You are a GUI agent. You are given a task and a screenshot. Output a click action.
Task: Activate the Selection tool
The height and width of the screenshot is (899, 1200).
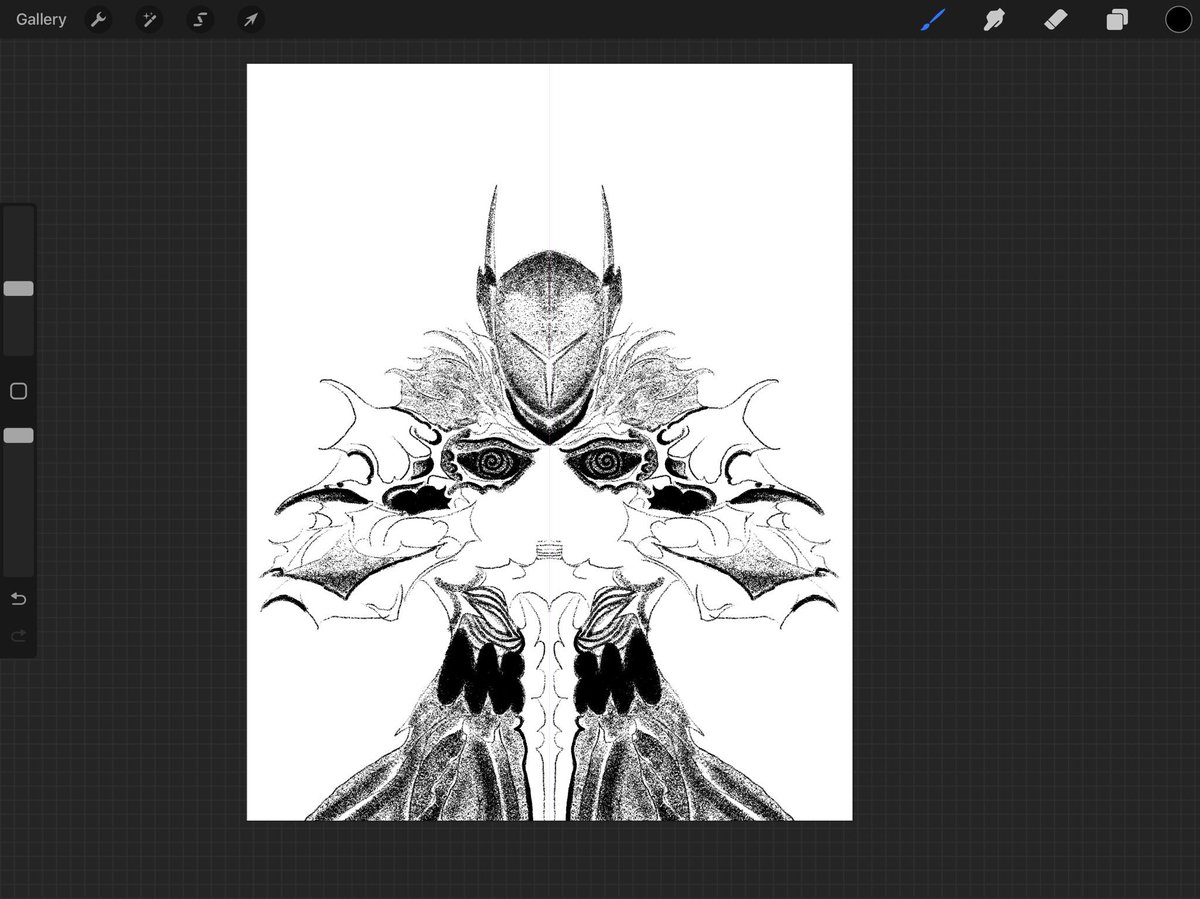point(200,20)
